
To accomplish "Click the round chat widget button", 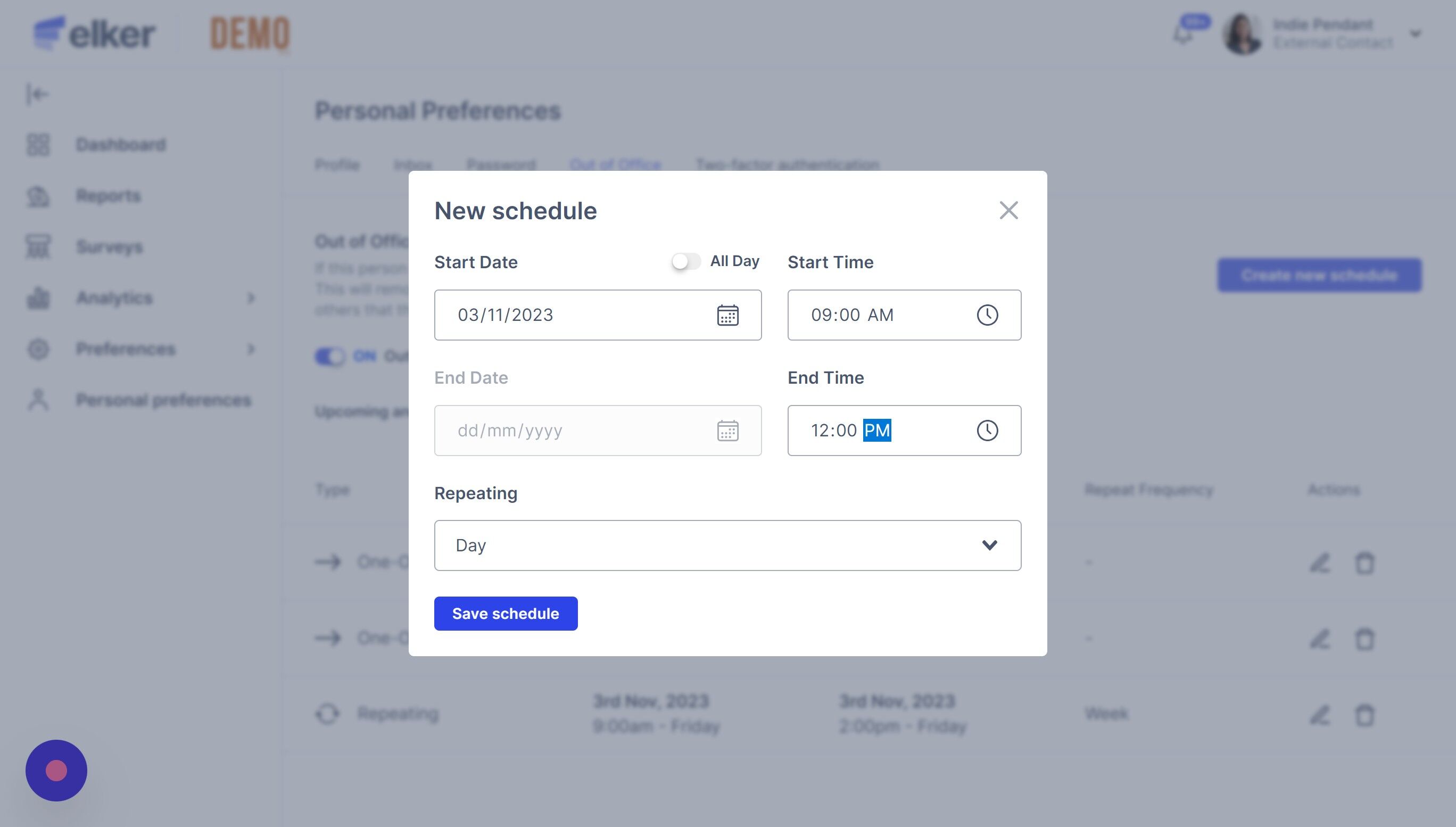I will pos(56,770).
